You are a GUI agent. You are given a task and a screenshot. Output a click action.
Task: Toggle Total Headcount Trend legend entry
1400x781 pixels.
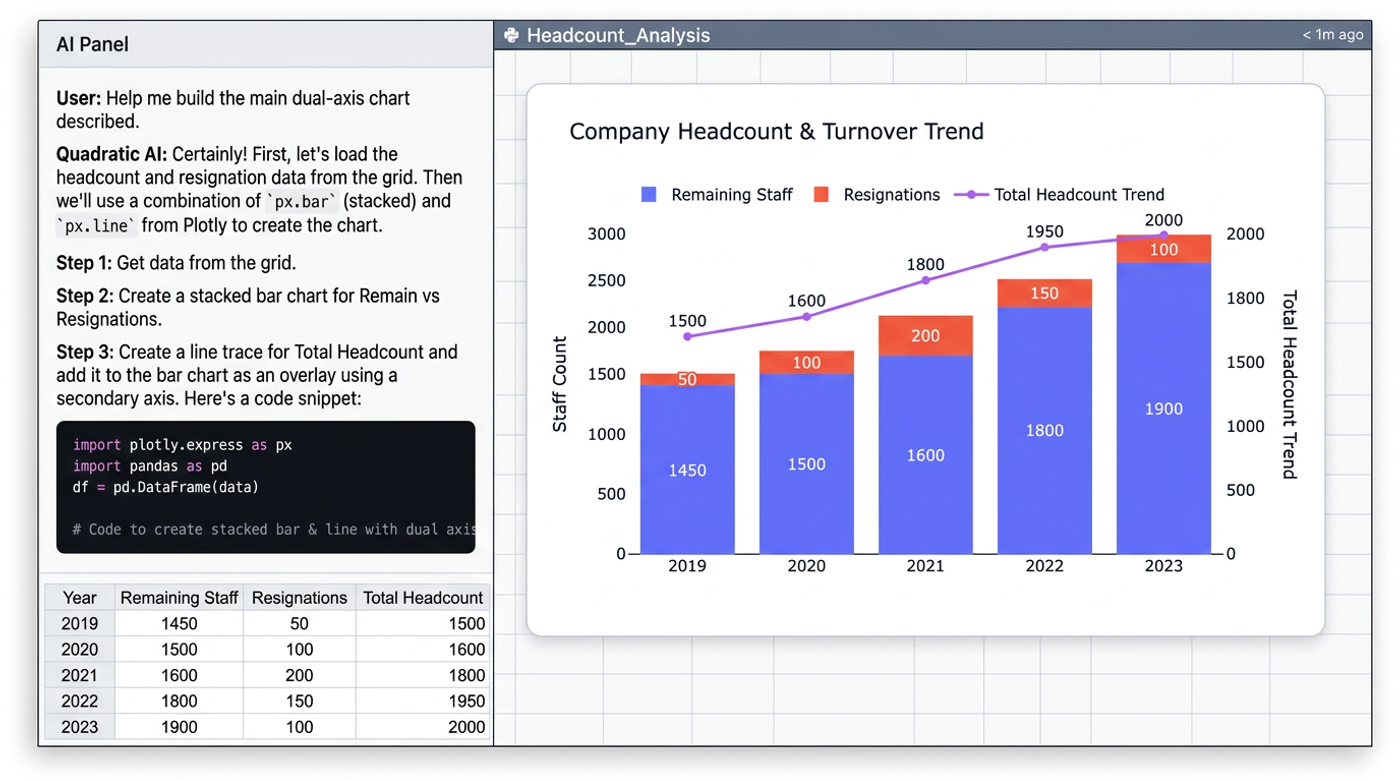pos(1060,195)
